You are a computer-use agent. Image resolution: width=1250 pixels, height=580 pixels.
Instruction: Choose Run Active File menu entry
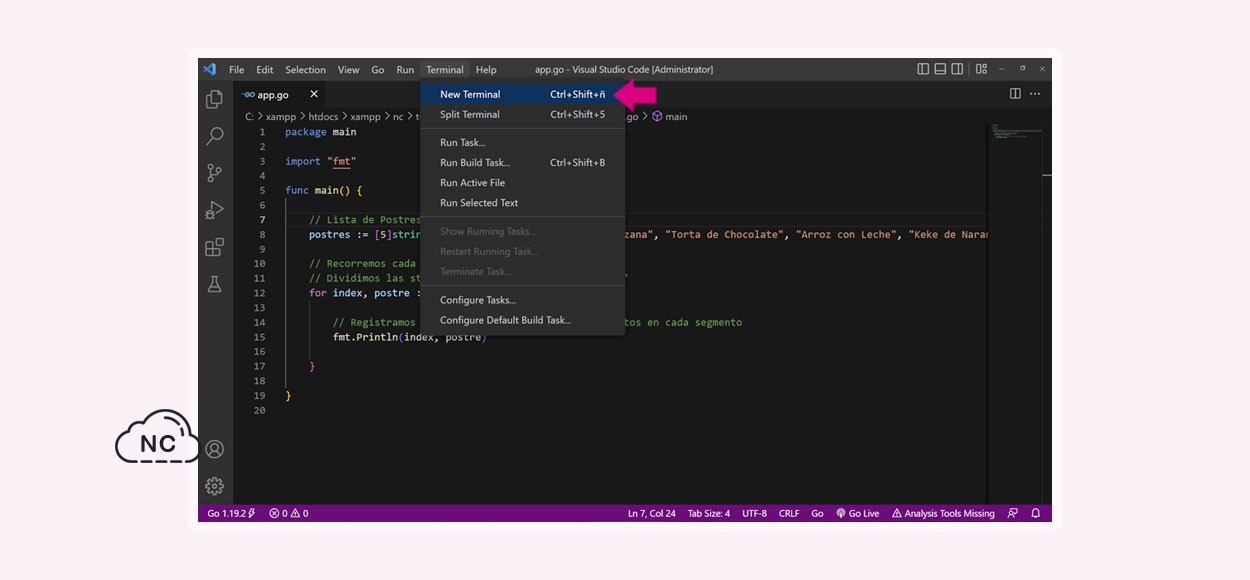[522, 182]
